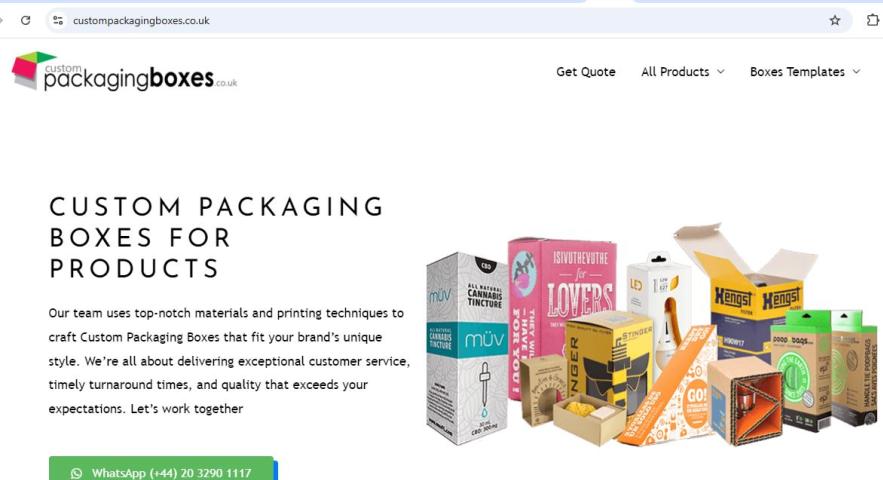This screenshot has width=883, height=480.
Task: Click the Custom Packaging Boxes for Products heading
Action: (217, 238)
